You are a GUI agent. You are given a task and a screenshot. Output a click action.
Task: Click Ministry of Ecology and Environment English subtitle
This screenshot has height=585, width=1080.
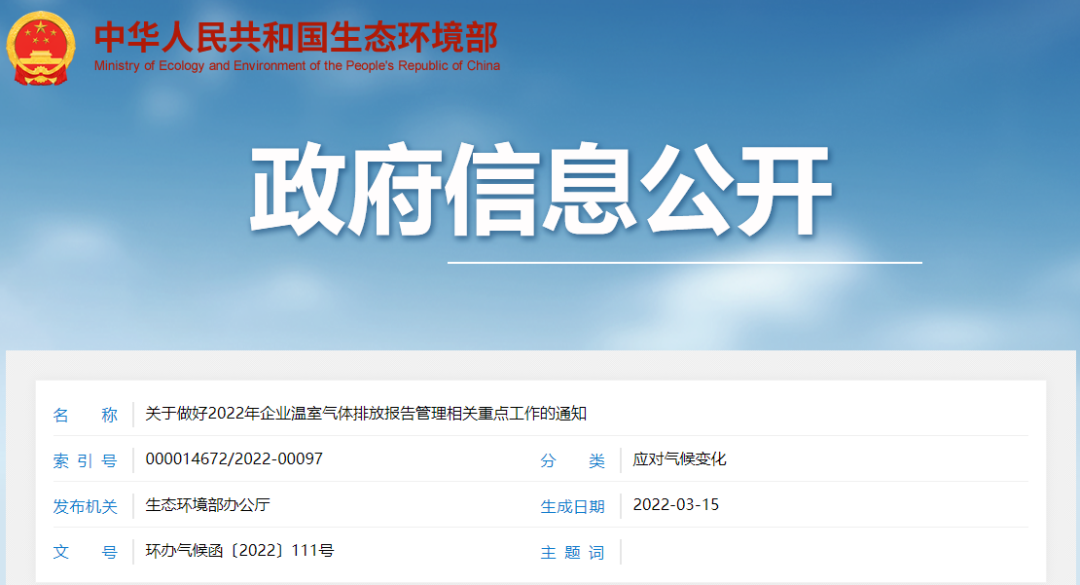click(297, 66)
